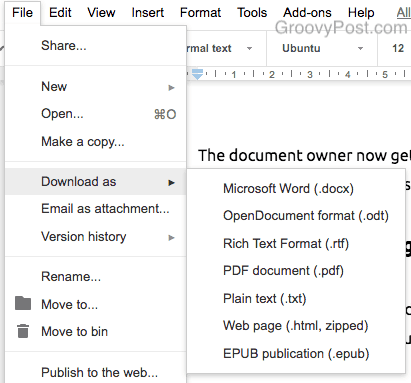411x383 pixels.
Task: Open the Edit menu
Action: (x=60, y=13)
